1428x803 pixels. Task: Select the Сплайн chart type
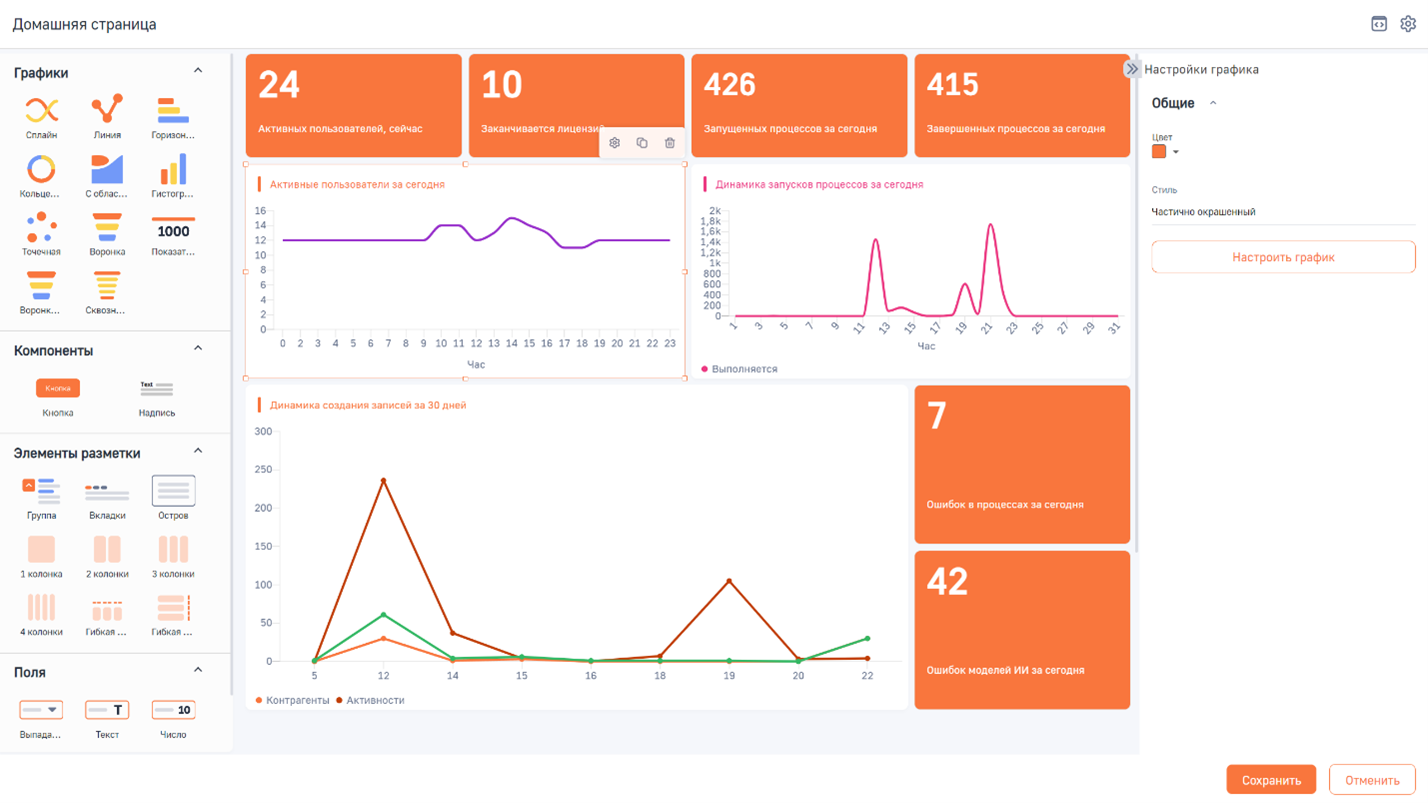(41, 117)
